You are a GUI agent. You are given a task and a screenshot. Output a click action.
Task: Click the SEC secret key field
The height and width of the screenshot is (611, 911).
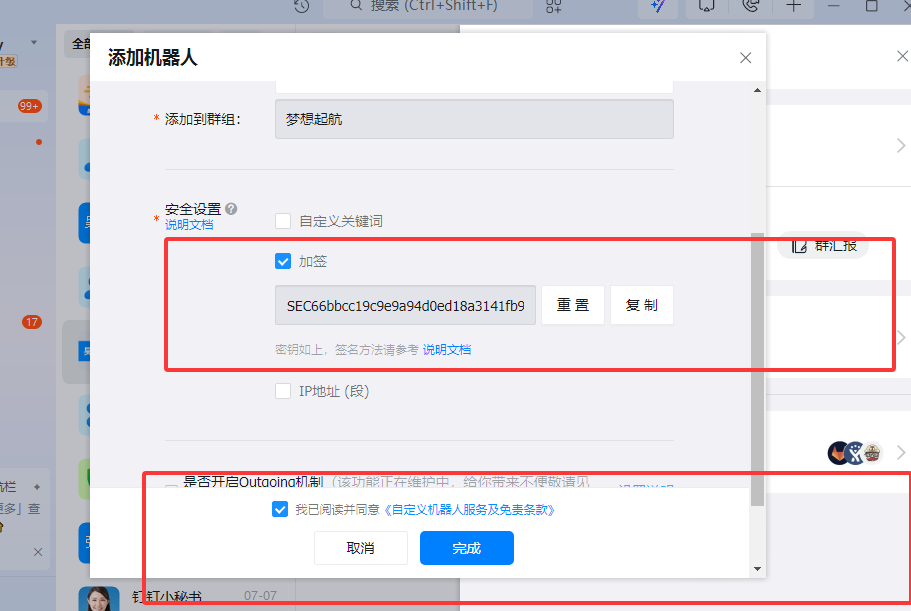coord(406,305)
